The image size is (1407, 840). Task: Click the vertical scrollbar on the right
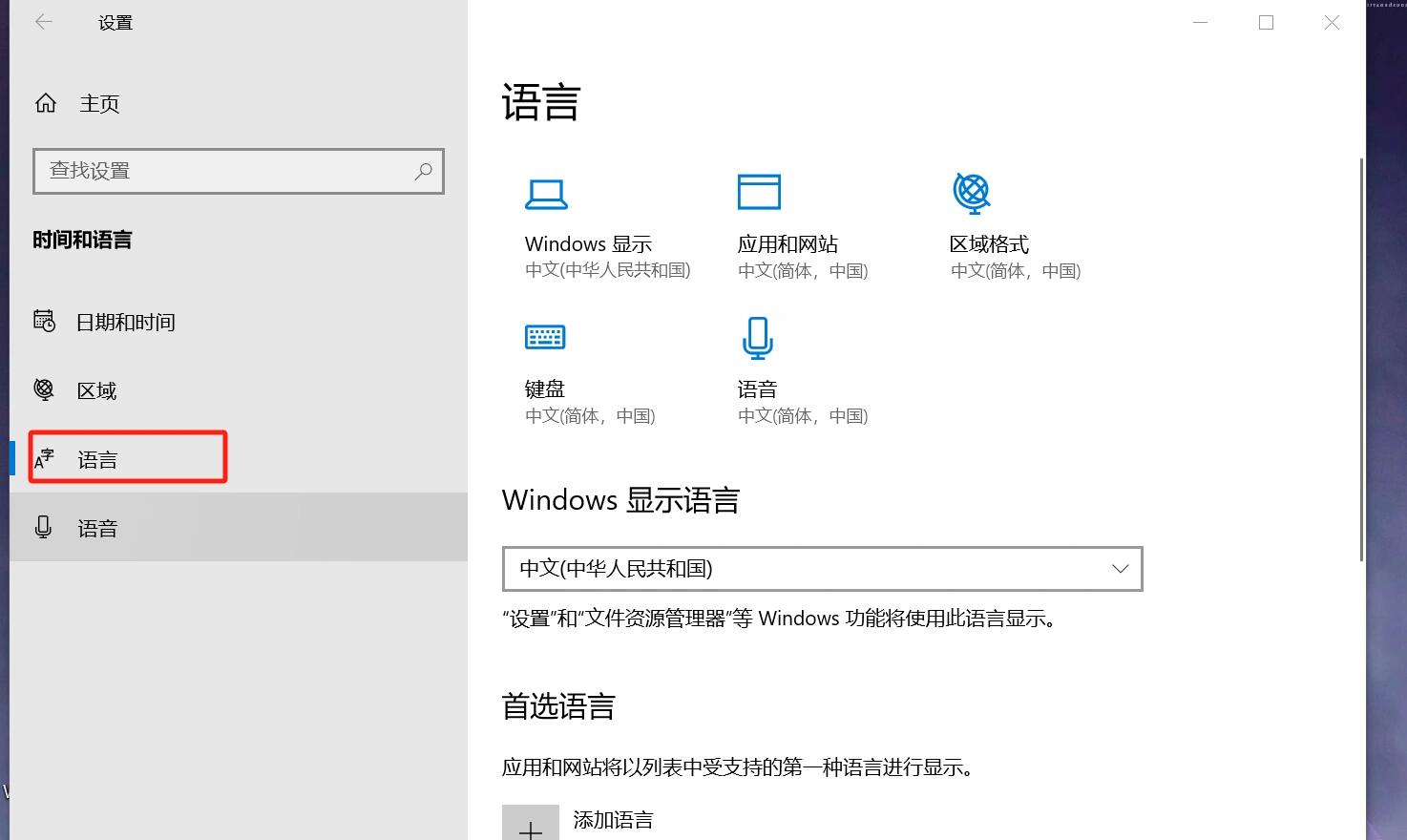1362,361
